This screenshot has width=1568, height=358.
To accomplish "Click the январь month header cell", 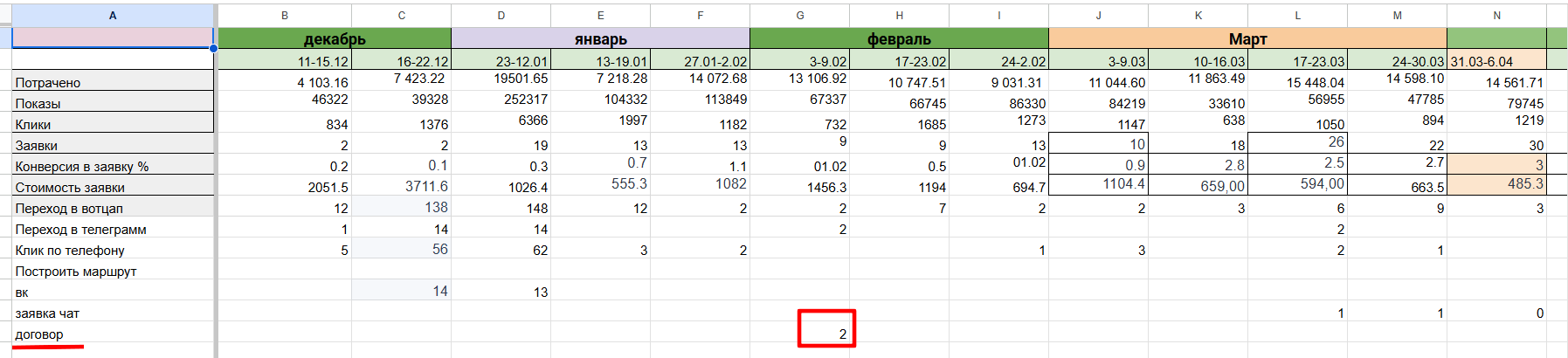I will [600, 38].
